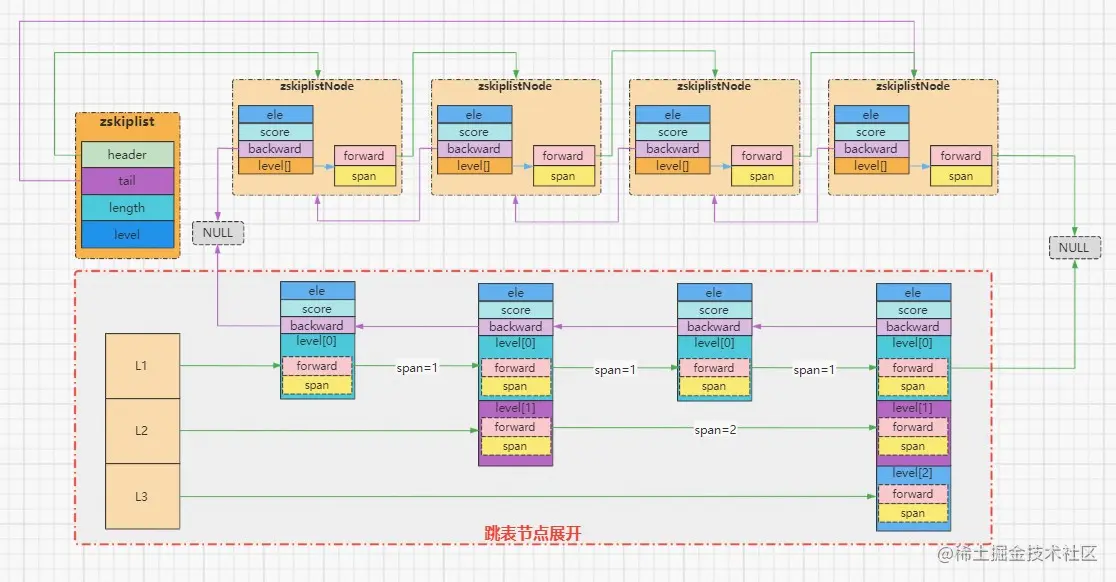
Task: Expand the level[0] section of the leftmost expanded node
Action: click(x=316, y=342)
